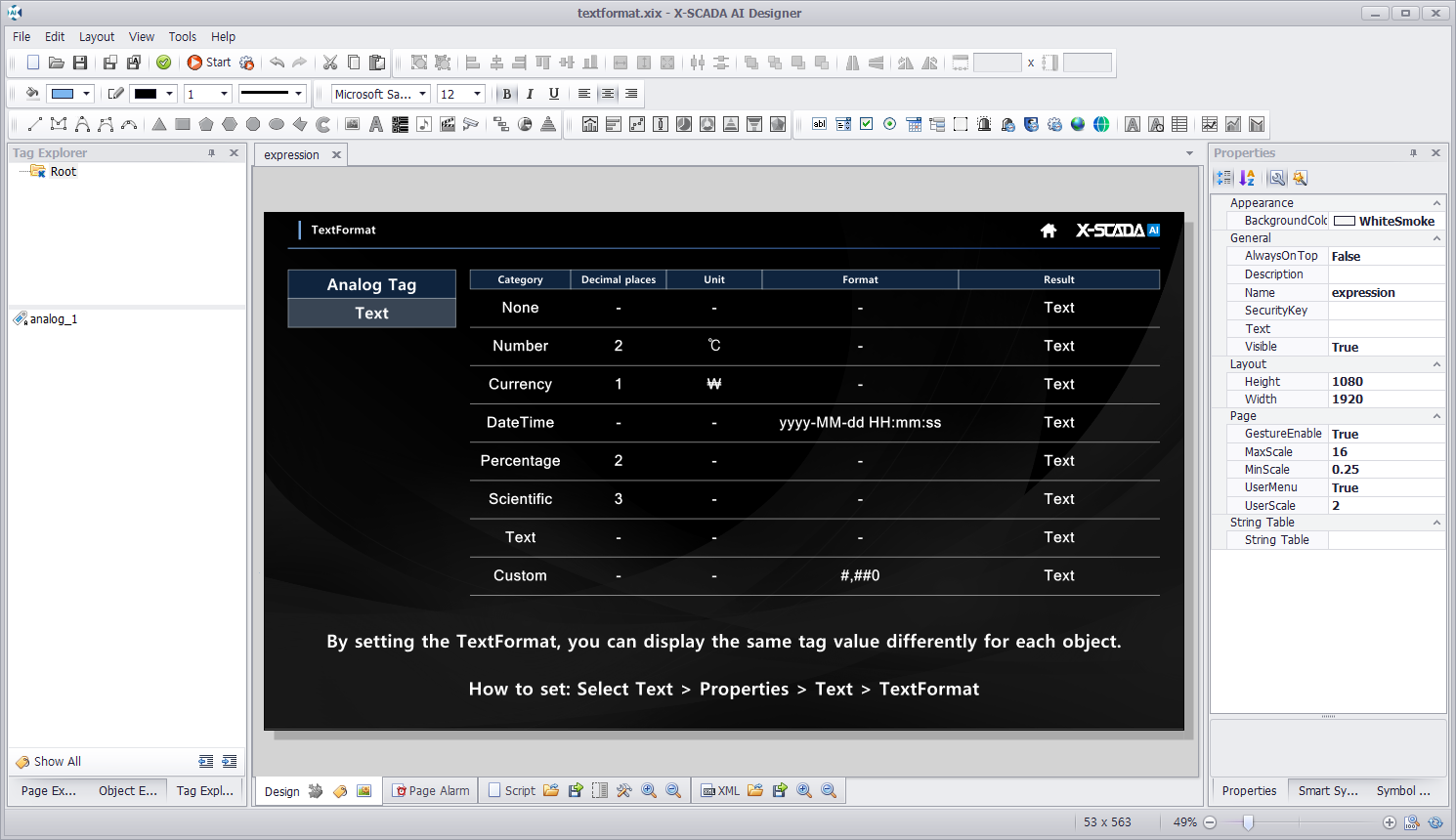
Task: Toggle Underline text formatting
Action: [554, 94]
